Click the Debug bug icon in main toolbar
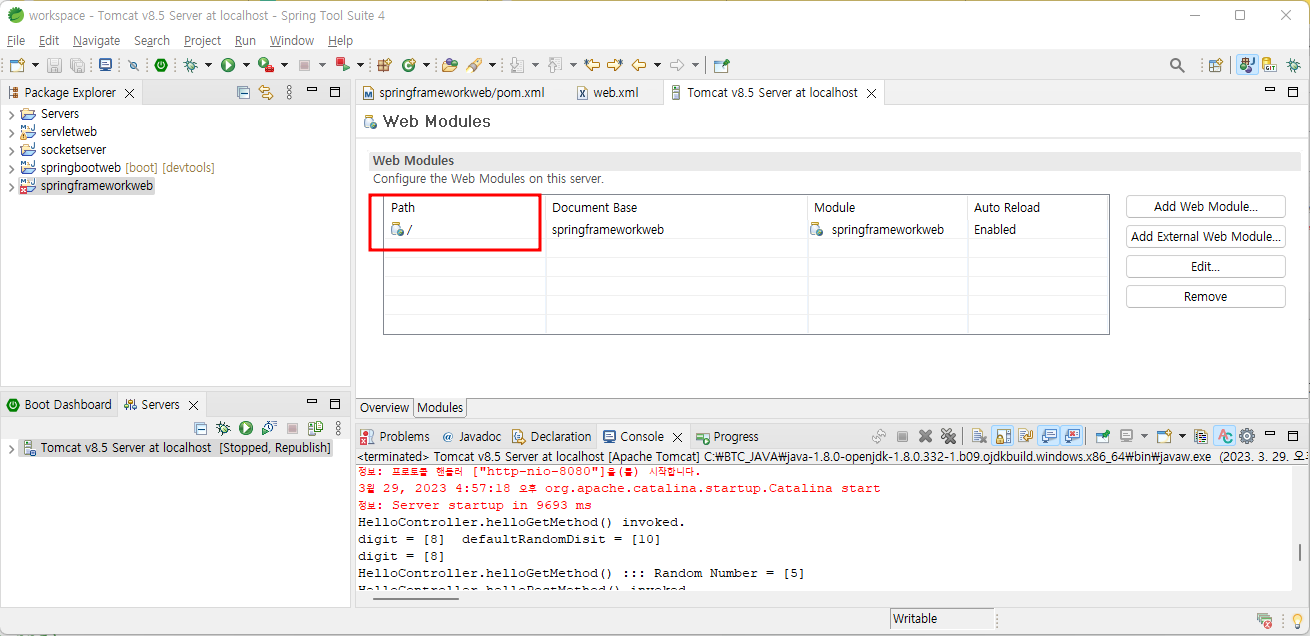Screen dimensions: 1310x636 point(190,65)
